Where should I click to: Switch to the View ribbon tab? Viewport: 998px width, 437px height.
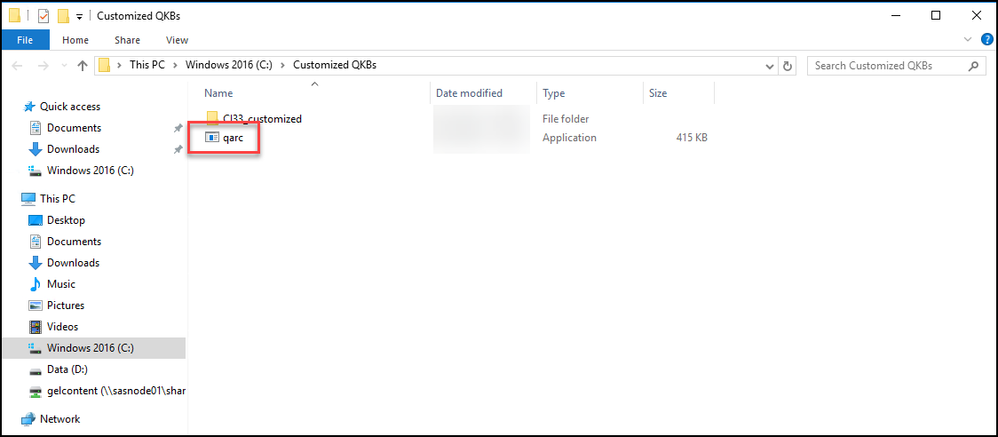(x=177, y=40)
